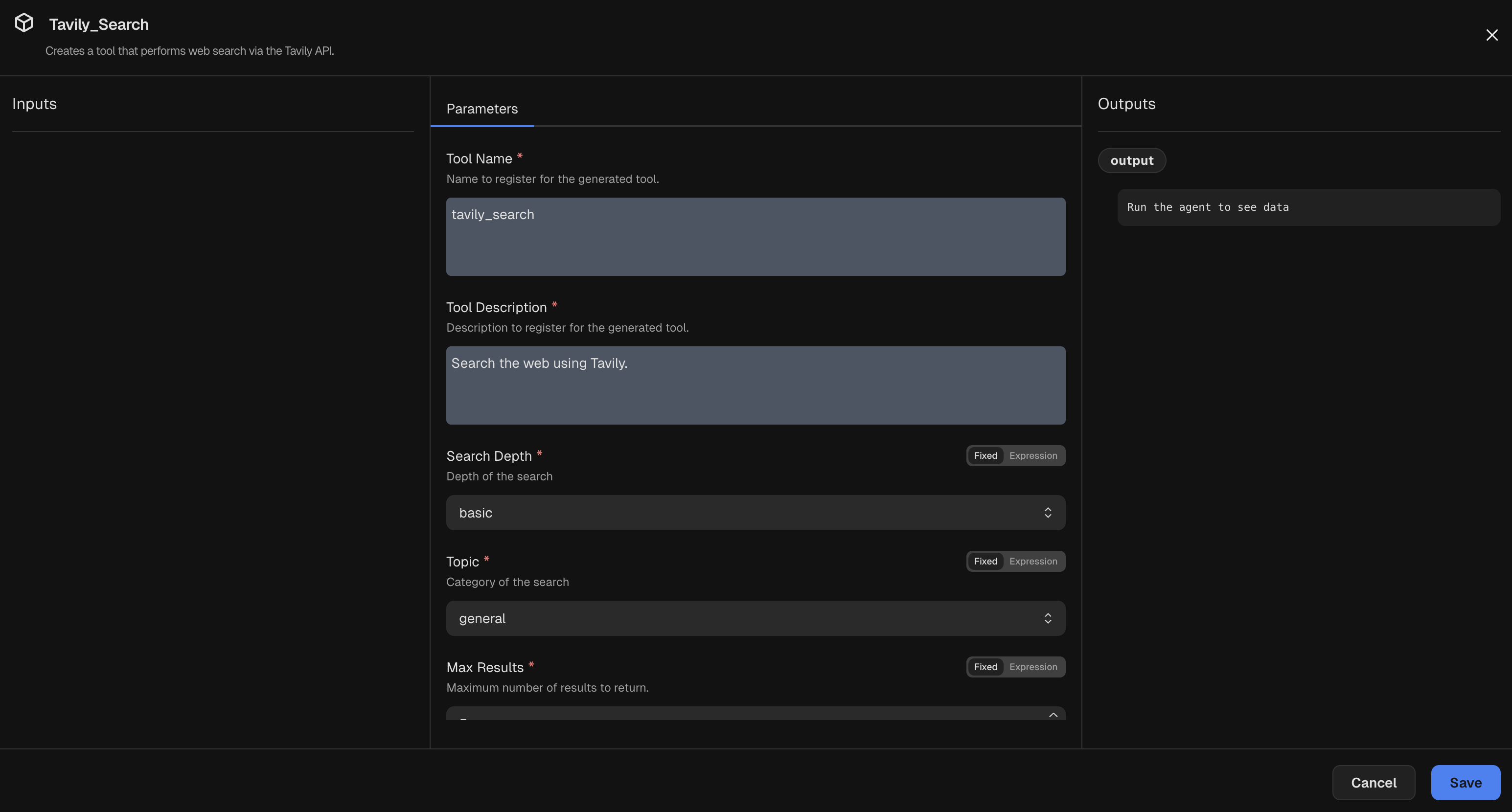Image resolution: width=1512 pixels, height=812 pixels.
Task: Click the Max Results collapse chevron icon
Action: click(x=1052, y=715)
